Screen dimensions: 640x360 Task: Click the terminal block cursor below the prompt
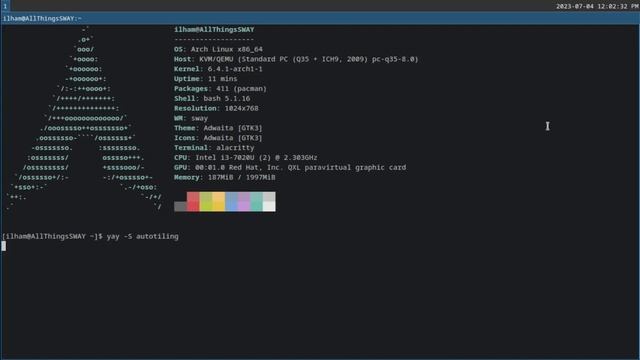click(x=4, y=246)
